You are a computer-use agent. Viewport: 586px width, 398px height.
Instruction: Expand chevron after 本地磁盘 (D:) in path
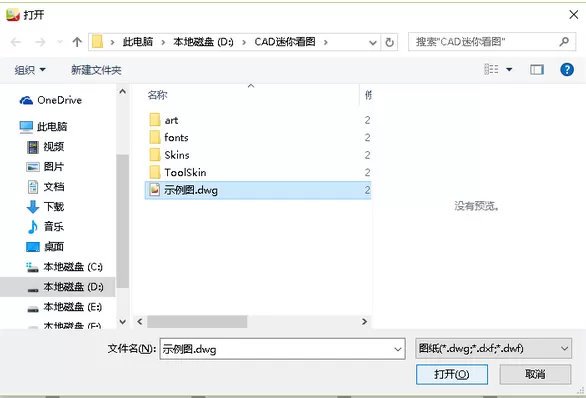pyautogui.click(x=244, y=42)
